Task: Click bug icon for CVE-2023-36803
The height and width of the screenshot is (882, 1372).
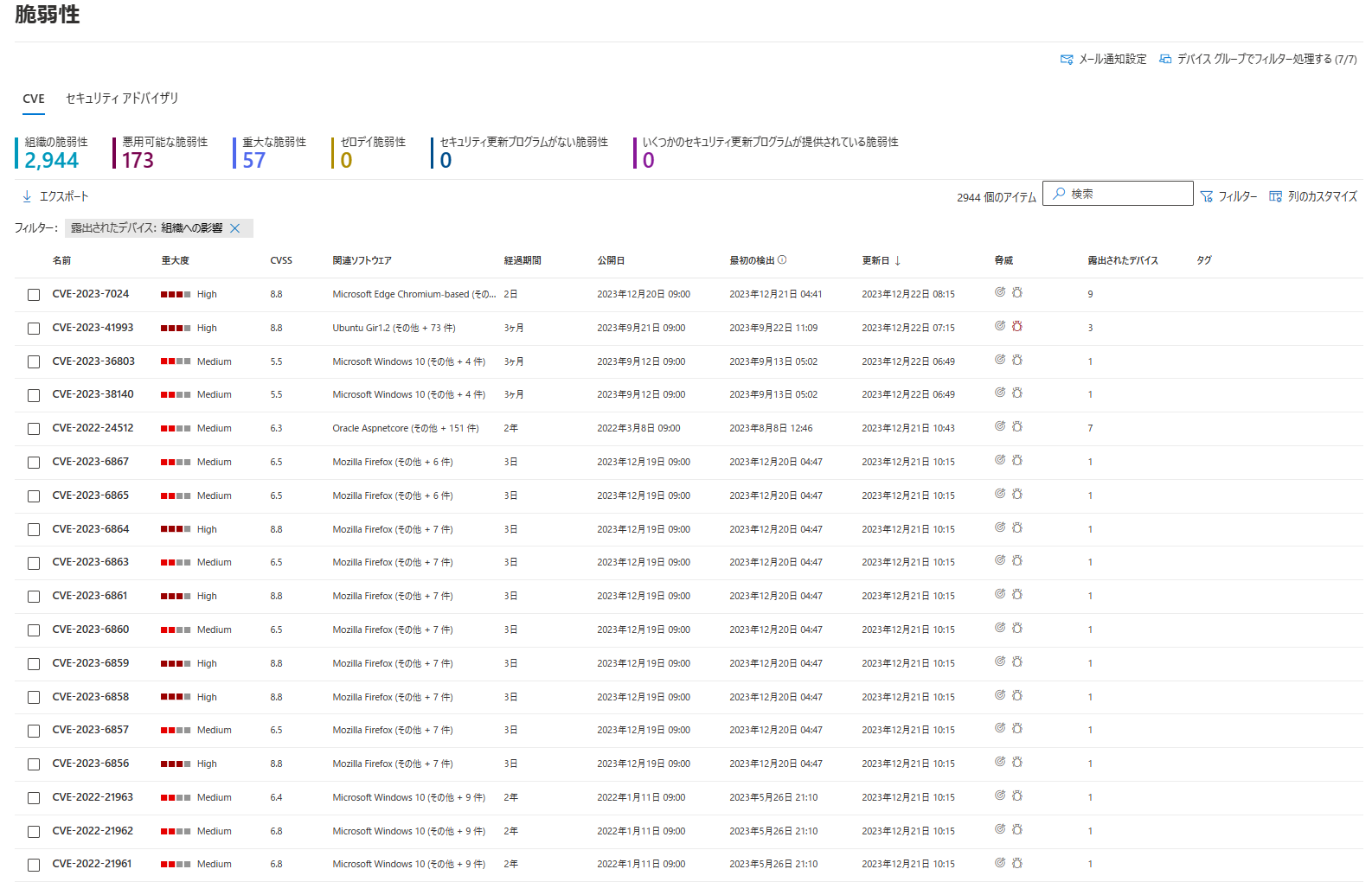Action: [1017, 360]
